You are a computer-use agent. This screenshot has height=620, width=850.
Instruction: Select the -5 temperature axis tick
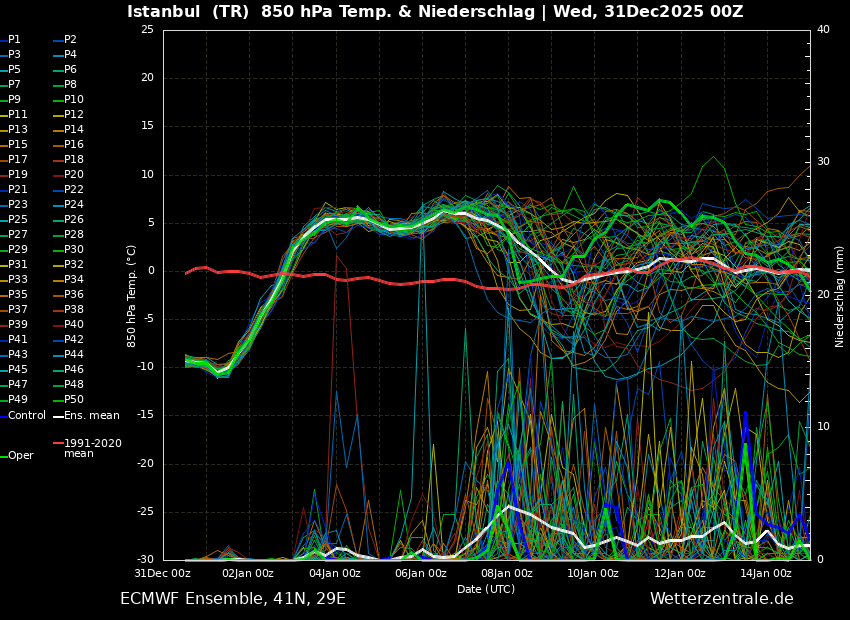tap(148, 319)
